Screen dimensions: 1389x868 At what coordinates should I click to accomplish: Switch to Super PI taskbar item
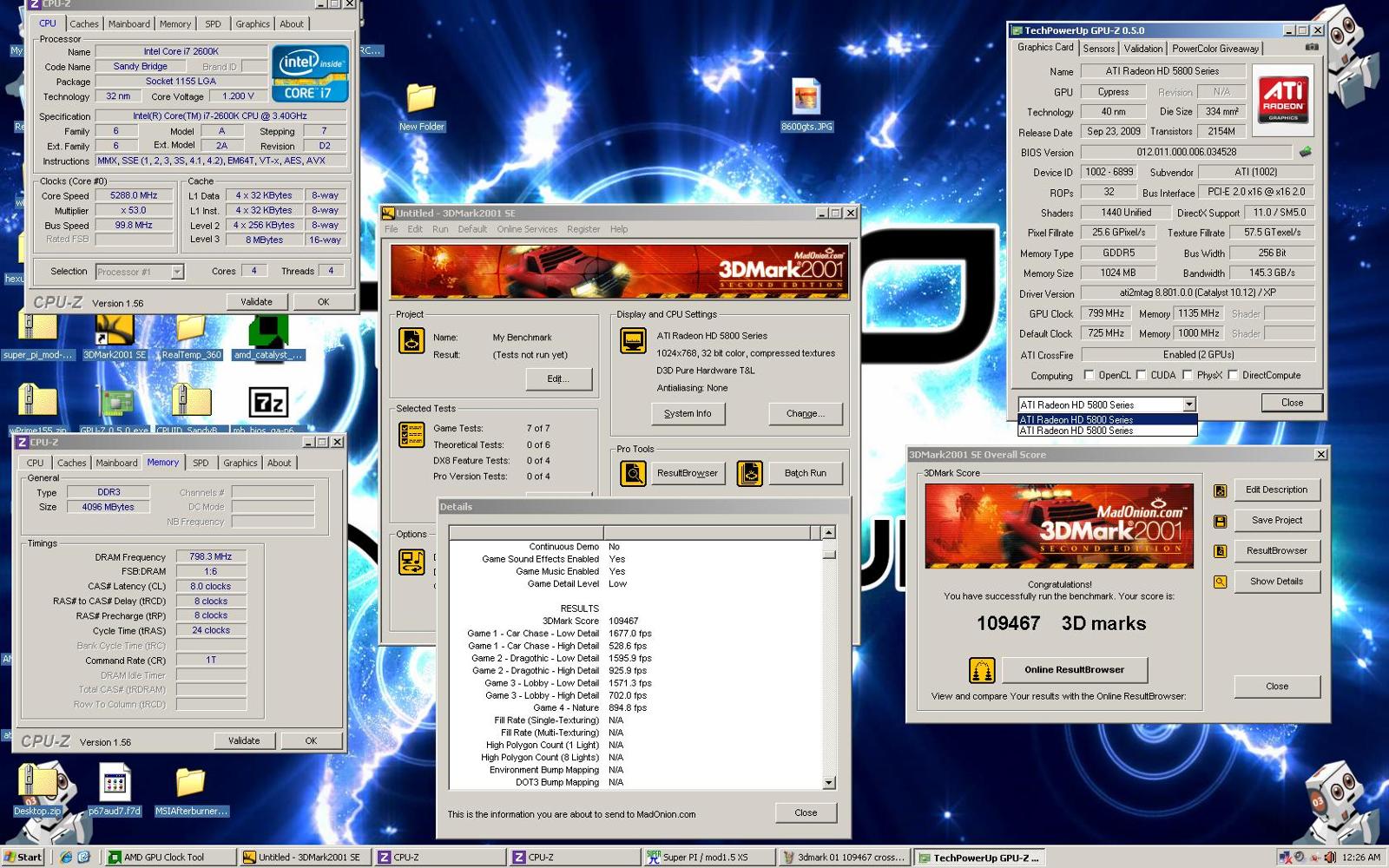tap(709, 857)
